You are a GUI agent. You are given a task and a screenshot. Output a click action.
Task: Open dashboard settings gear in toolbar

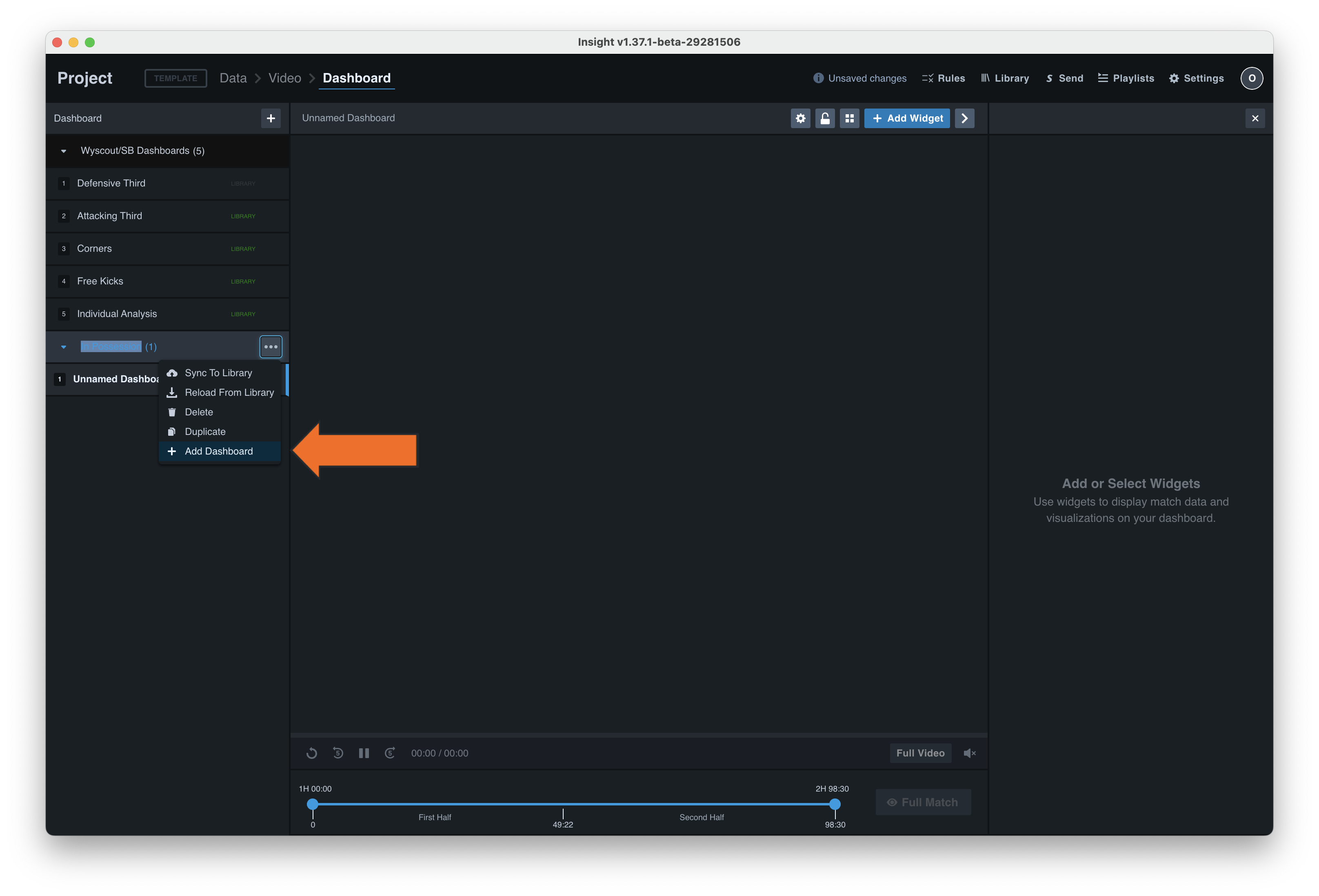pos(800,118)
